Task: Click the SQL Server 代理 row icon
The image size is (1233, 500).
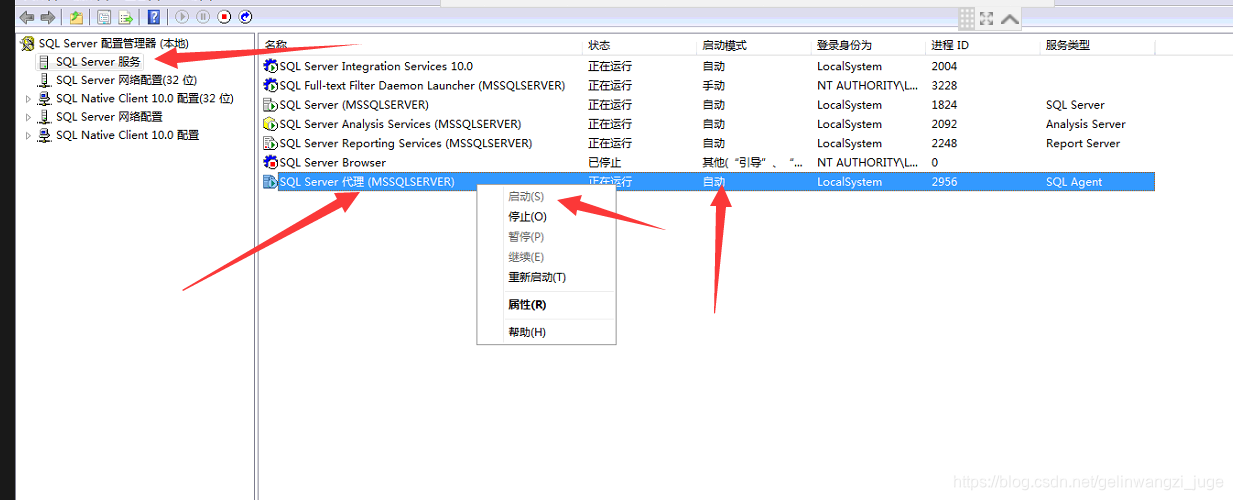Action: coord(270,182)
